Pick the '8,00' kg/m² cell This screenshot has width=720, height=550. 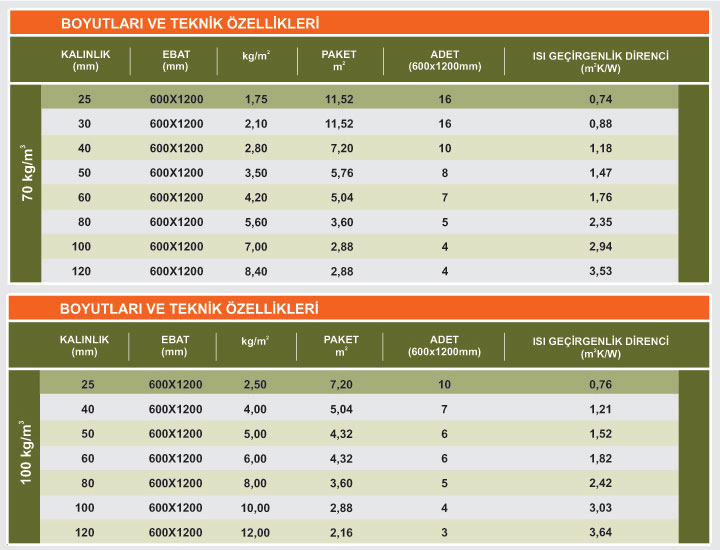click(255, 483)
